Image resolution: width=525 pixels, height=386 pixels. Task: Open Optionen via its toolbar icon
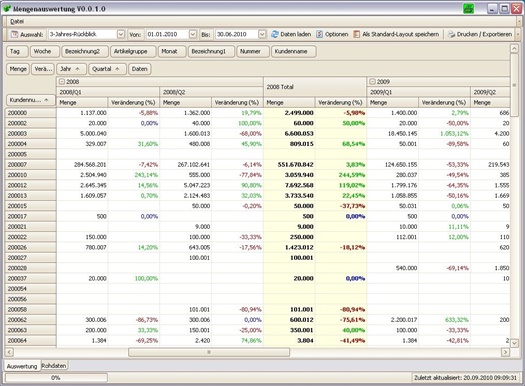[319, 34]
